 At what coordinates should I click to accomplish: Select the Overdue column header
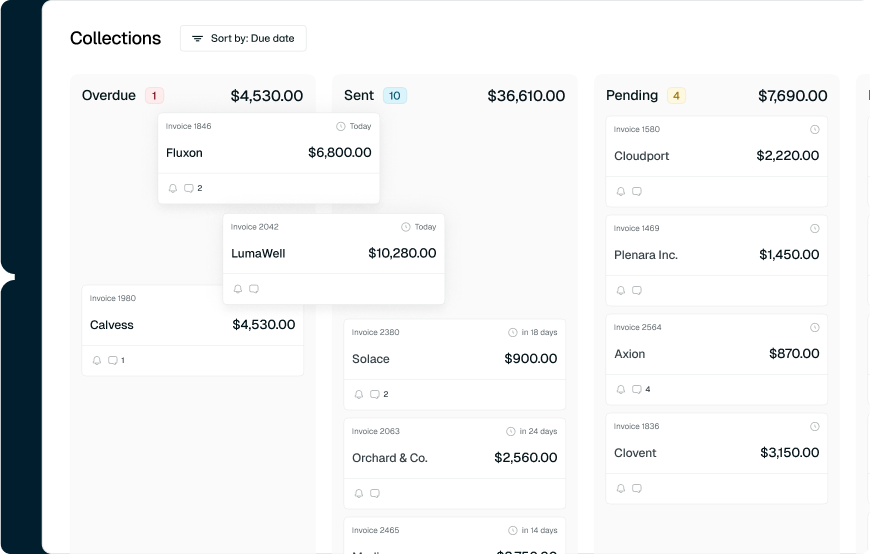pyautogui.click(x=109, y=96)
